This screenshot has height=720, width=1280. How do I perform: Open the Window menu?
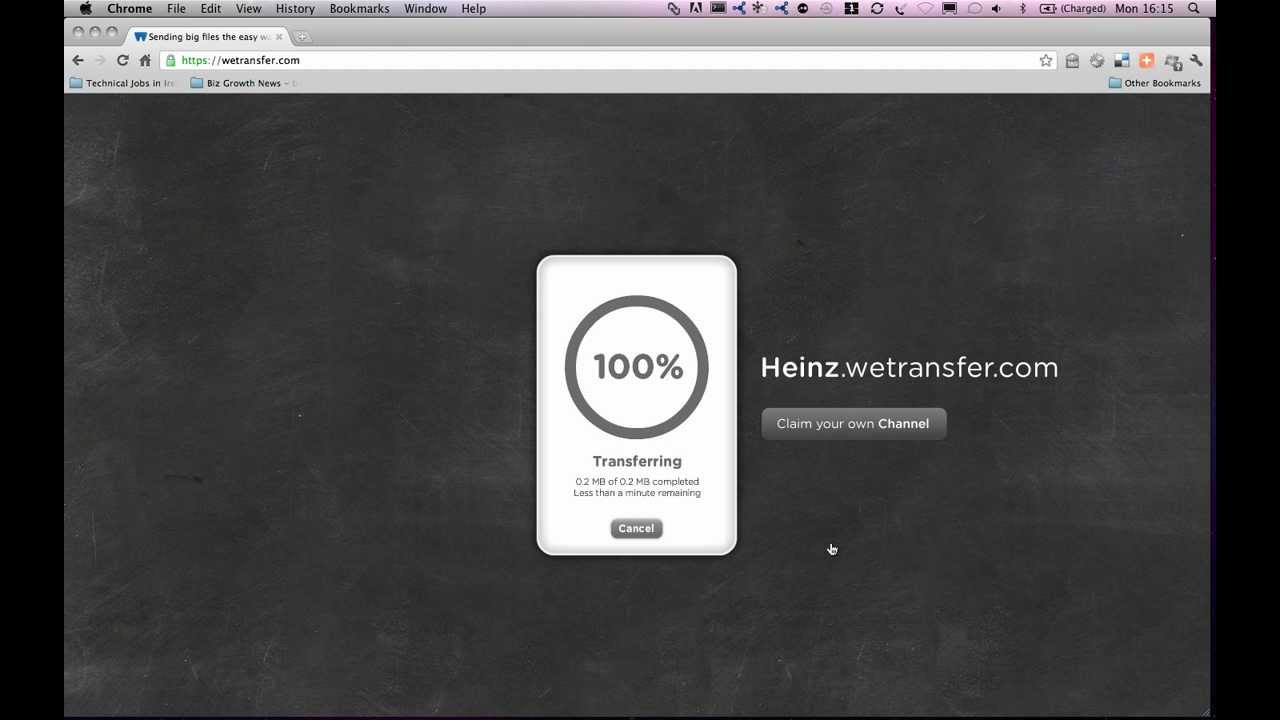pyautogui.click(x=425, y=9)
